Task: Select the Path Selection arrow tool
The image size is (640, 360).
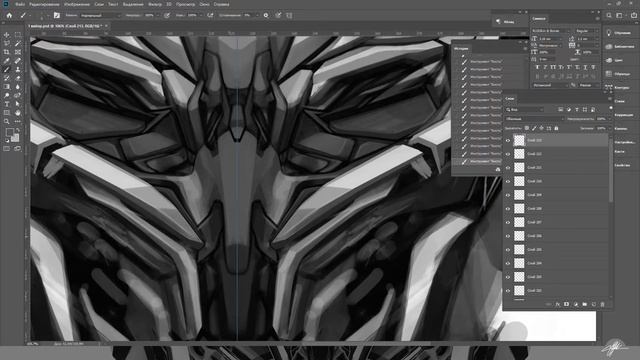Action: pyautogui.click(x=18, y=104)
